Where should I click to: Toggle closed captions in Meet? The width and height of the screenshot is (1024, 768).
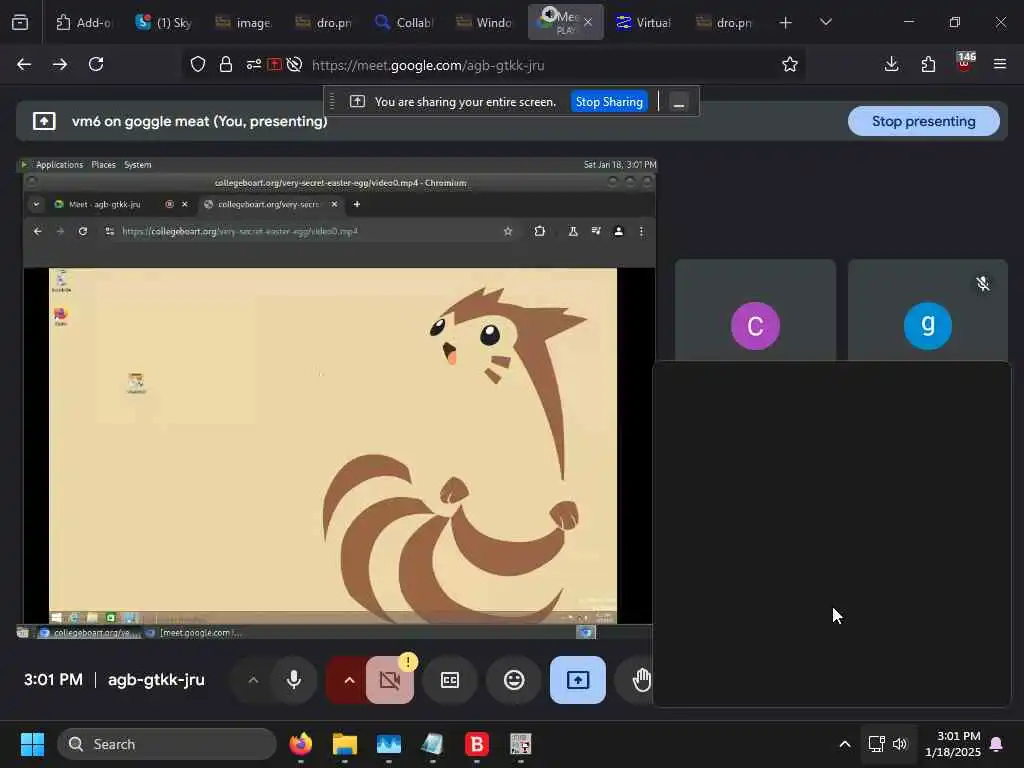(450, 680)
